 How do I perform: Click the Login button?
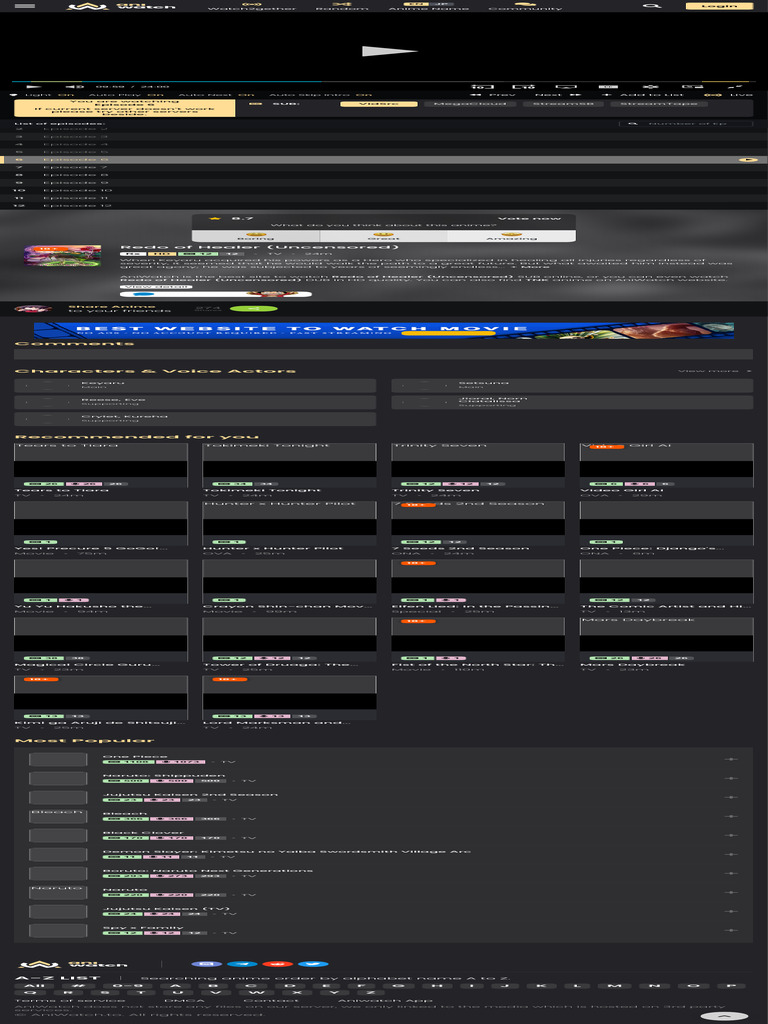coord(719,6)
